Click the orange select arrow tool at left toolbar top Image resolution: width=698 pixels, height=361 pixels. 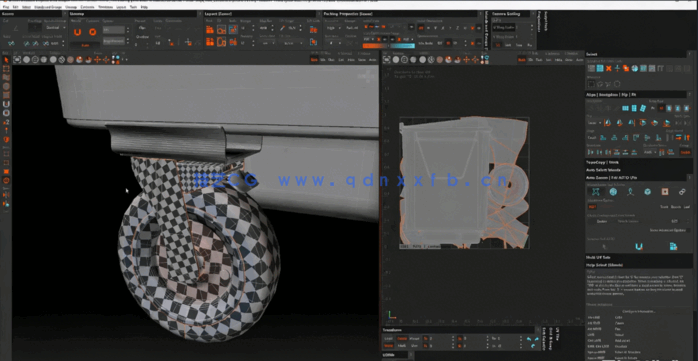click(6, 60)
